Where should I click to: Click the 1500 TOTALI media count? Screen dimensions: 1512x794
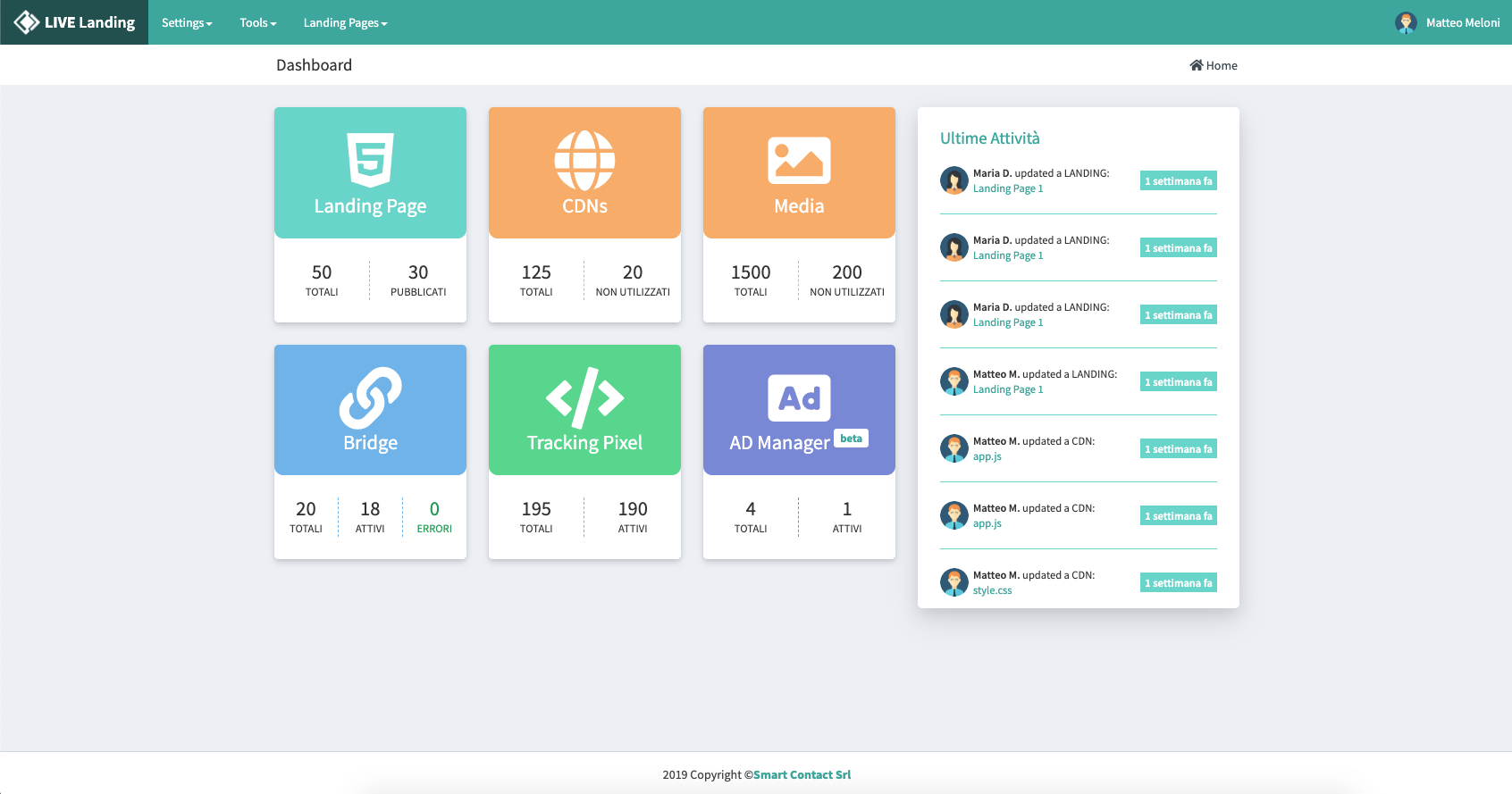tap(751, 280)
